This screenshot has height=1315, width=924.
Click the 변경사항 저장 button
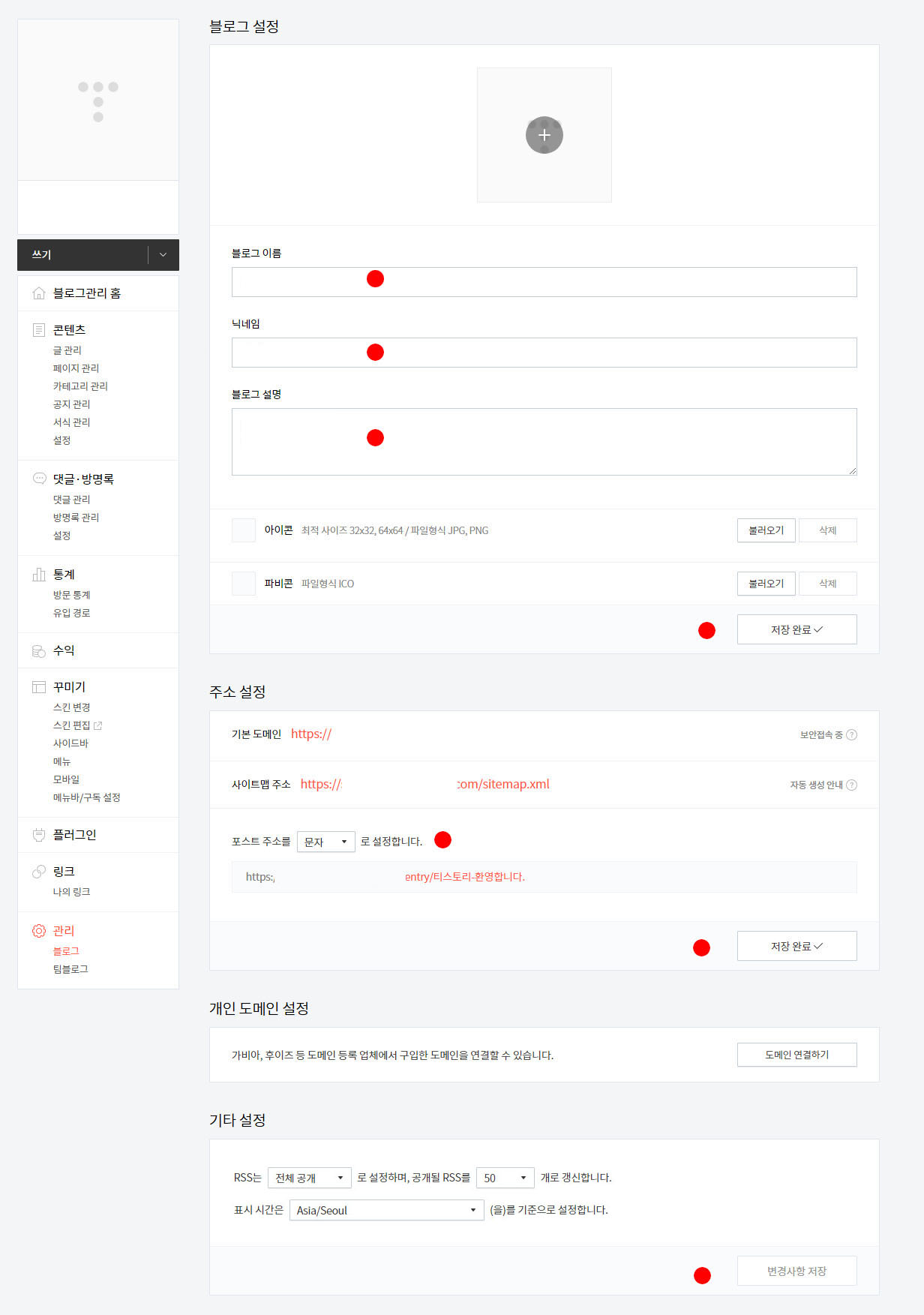click(796, 1271)
